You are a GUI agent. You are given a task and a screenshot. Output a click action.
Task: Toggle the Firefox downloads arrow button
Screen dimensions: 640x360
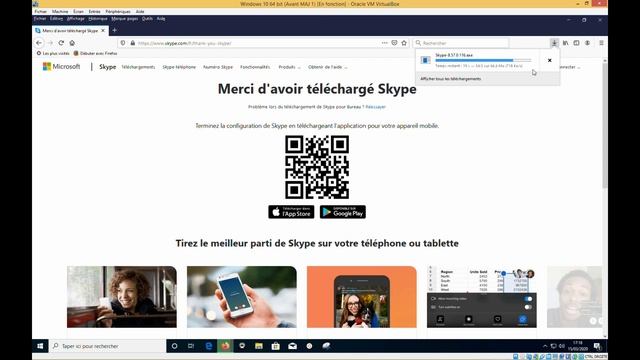tap(554, 43)
